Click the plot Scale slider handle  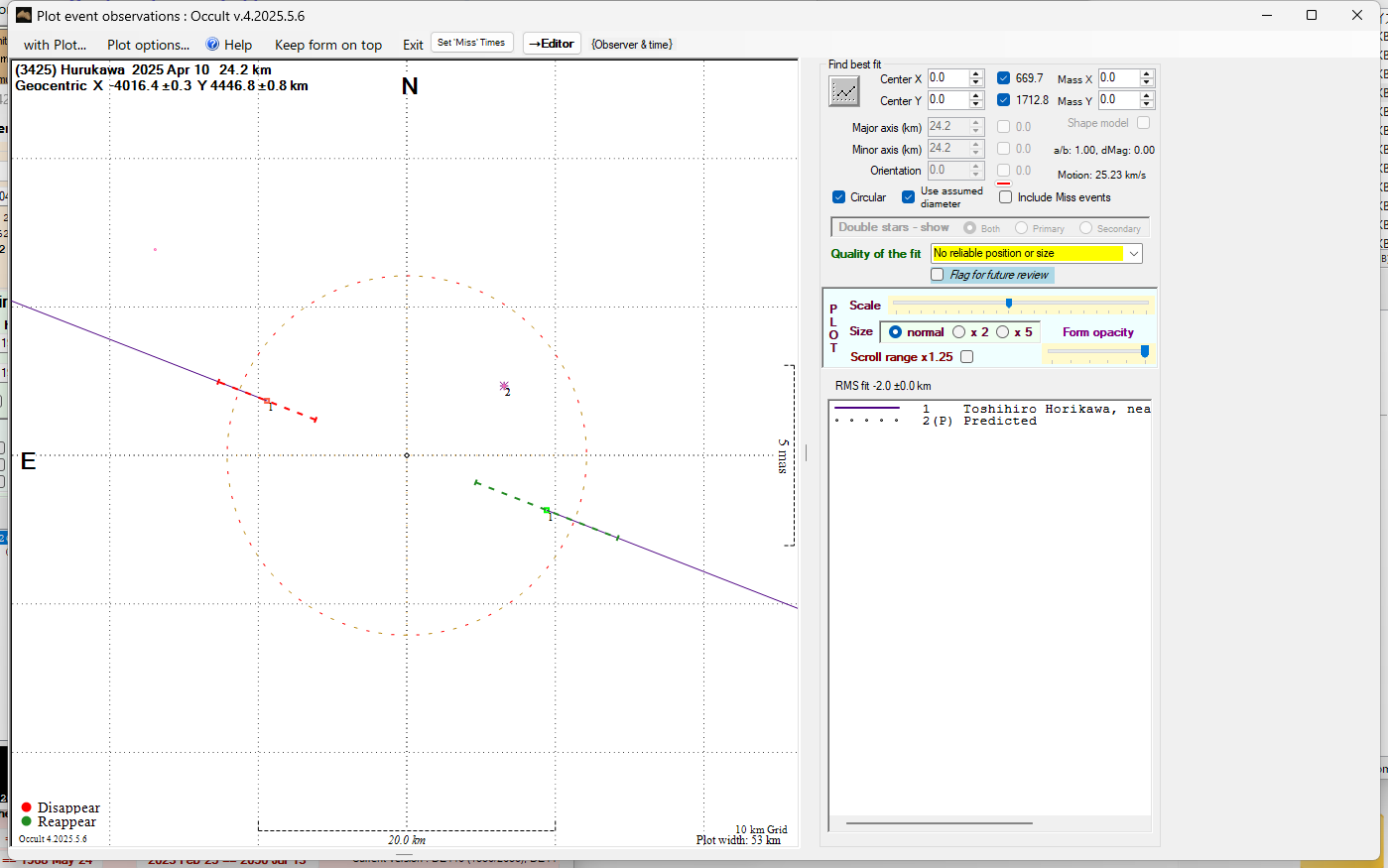(x=1009, y=304)
